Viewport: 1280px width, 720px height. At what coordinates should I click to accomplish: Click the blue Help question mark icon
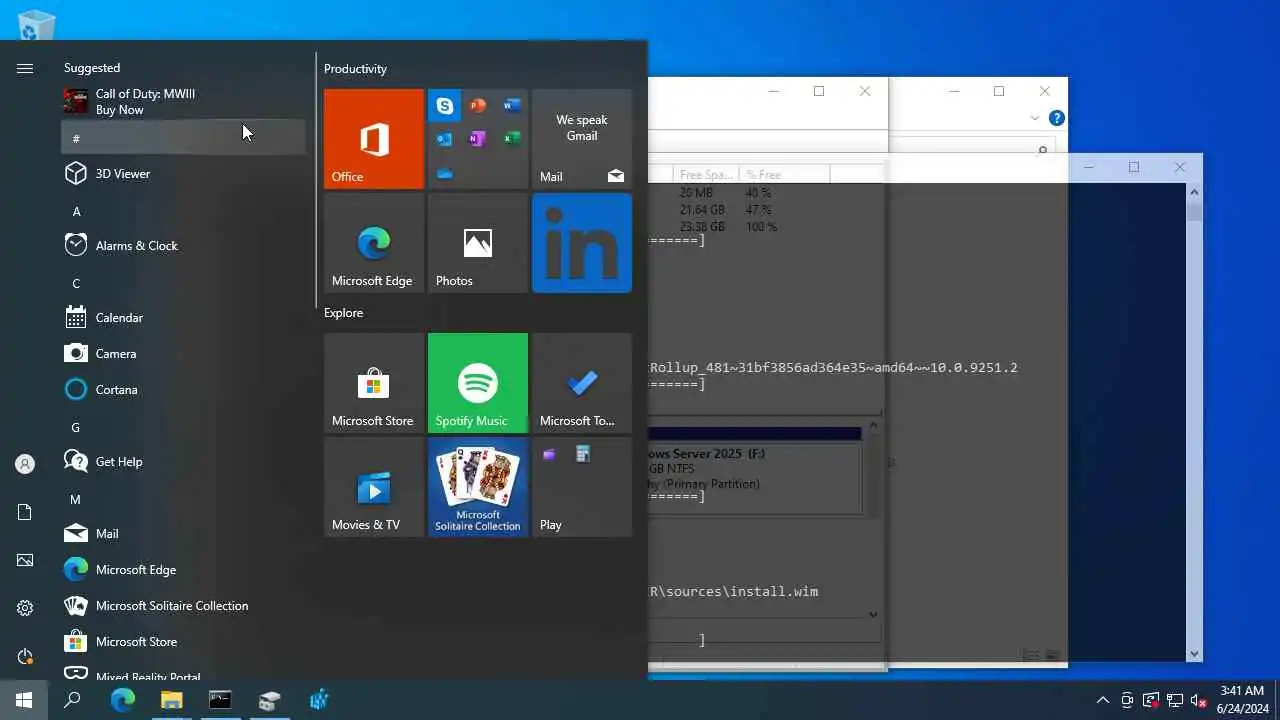point(1056,118)
